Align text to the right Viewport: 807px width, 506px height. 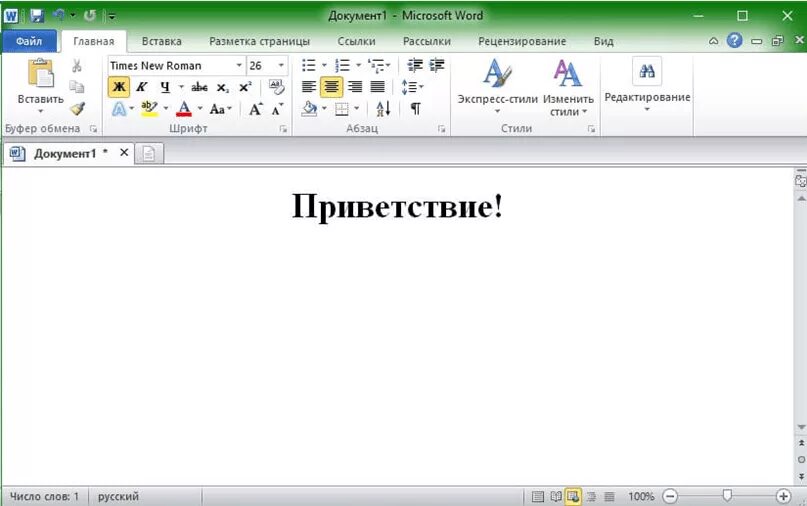[x=355, y=87]
